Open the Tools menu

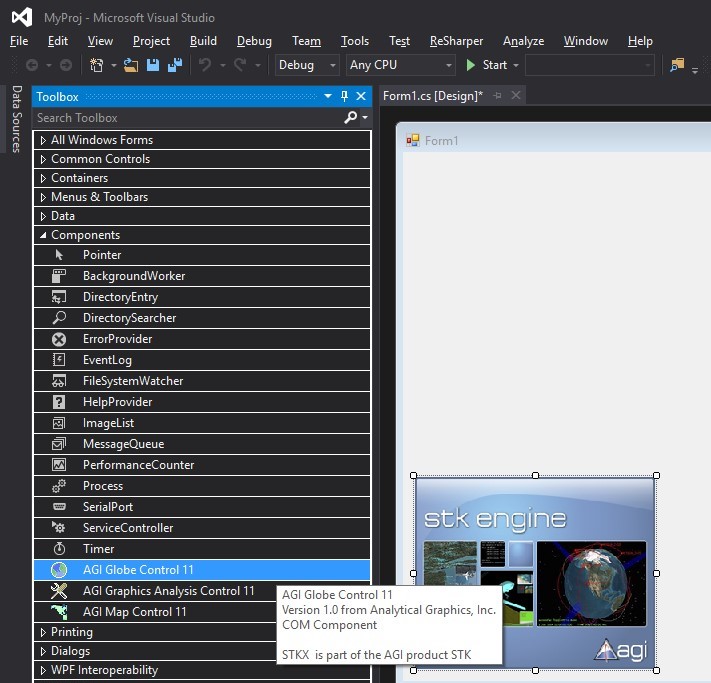(355, 41)
